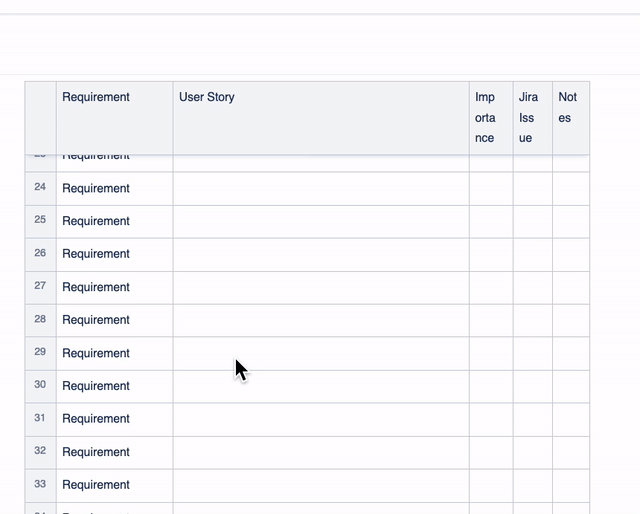Click row number 31
The height and width of the screenshot is (514, 640).
tap(40, 418)
